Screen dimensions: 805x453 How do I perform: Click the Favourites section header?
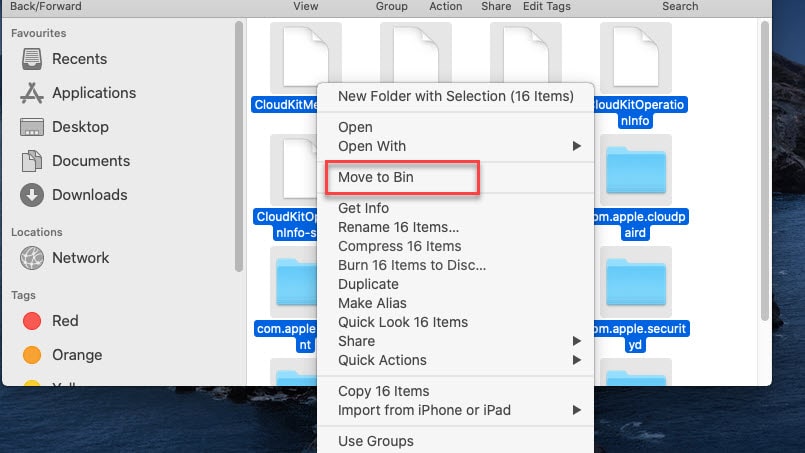(39, 33)
